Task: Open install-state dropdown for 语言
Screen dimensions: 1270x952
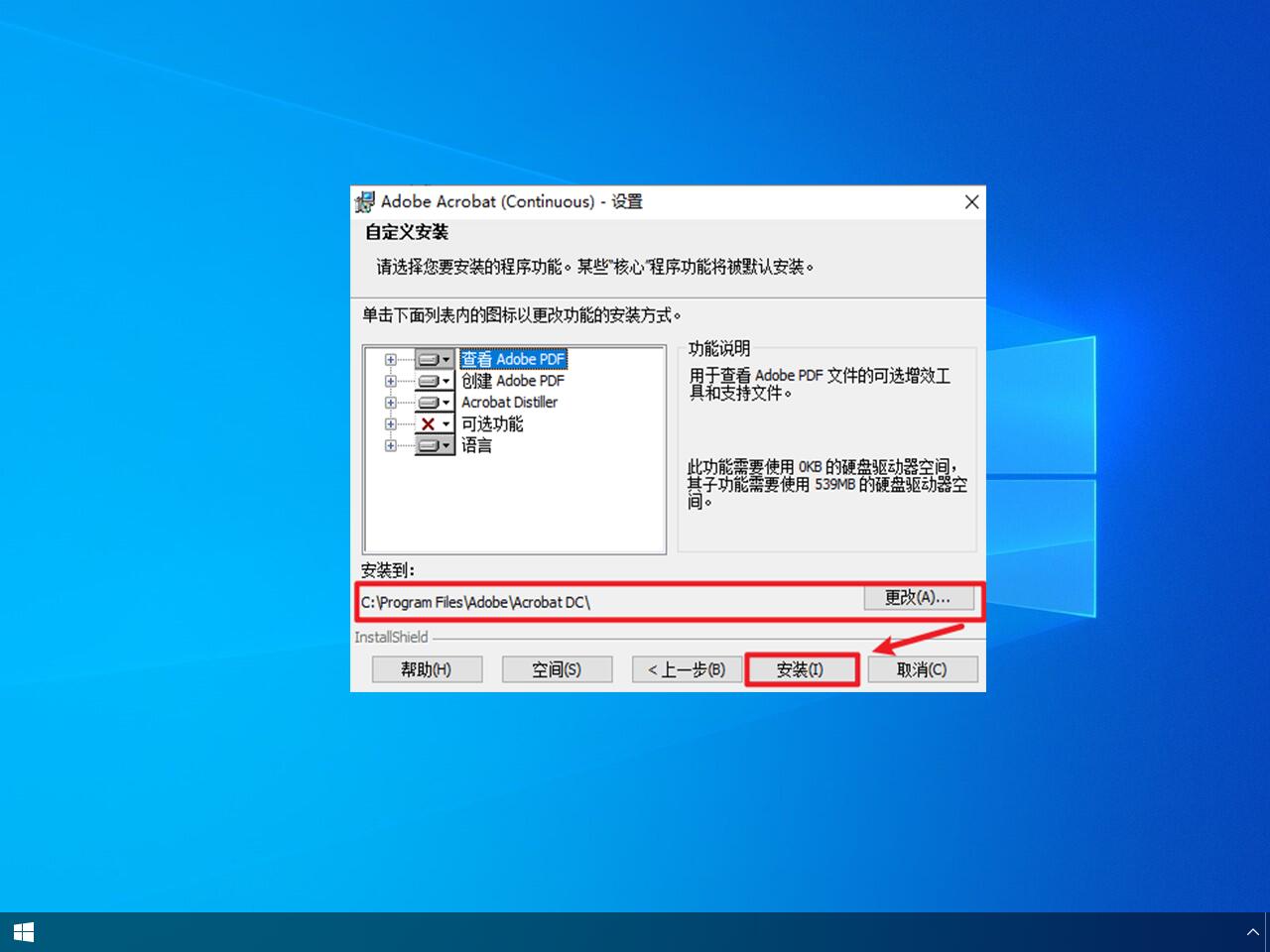Action: click(x=435, y=446)
